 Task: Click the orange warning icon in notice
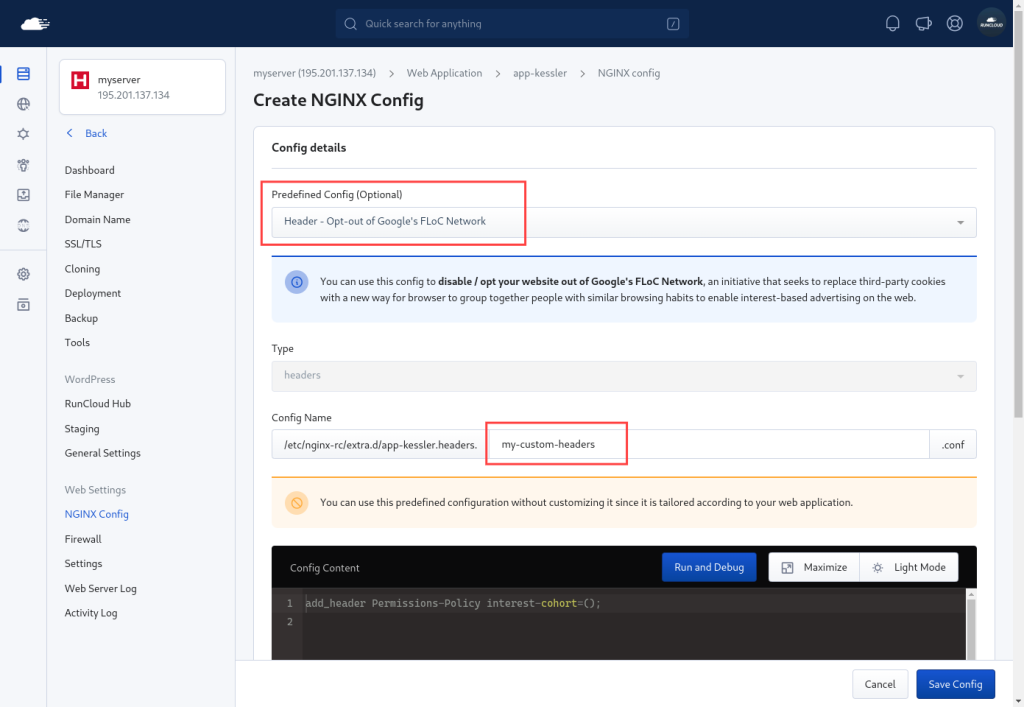(x=296, y=503)
